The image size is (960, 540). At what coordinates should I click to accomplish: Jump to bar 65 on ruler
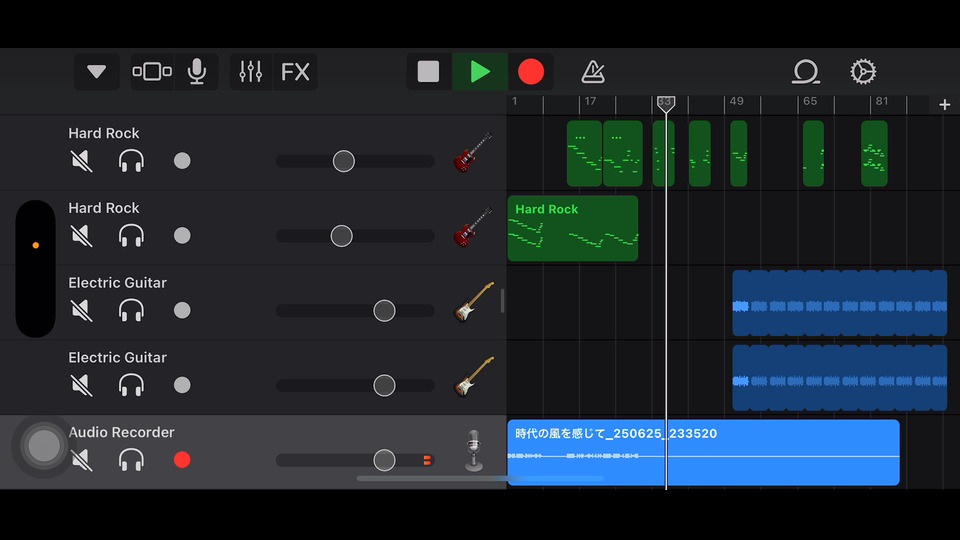click(x=810, y=101)
